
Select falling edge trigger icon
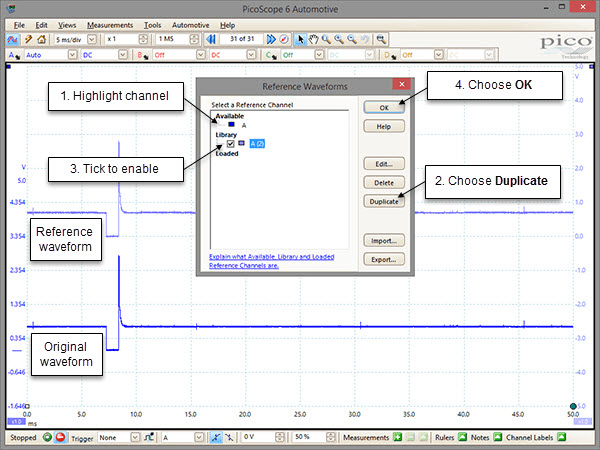(x=229, y=437)
